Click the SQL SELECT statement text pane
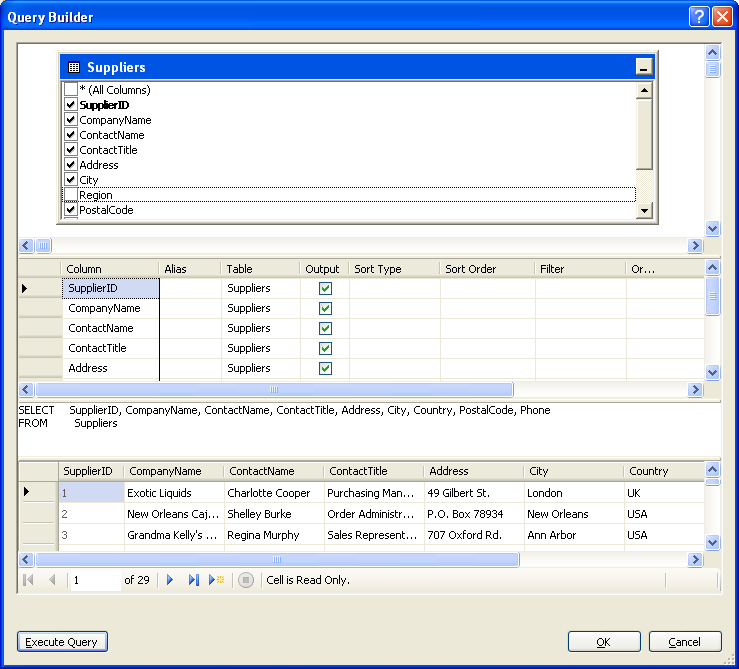 369,429
